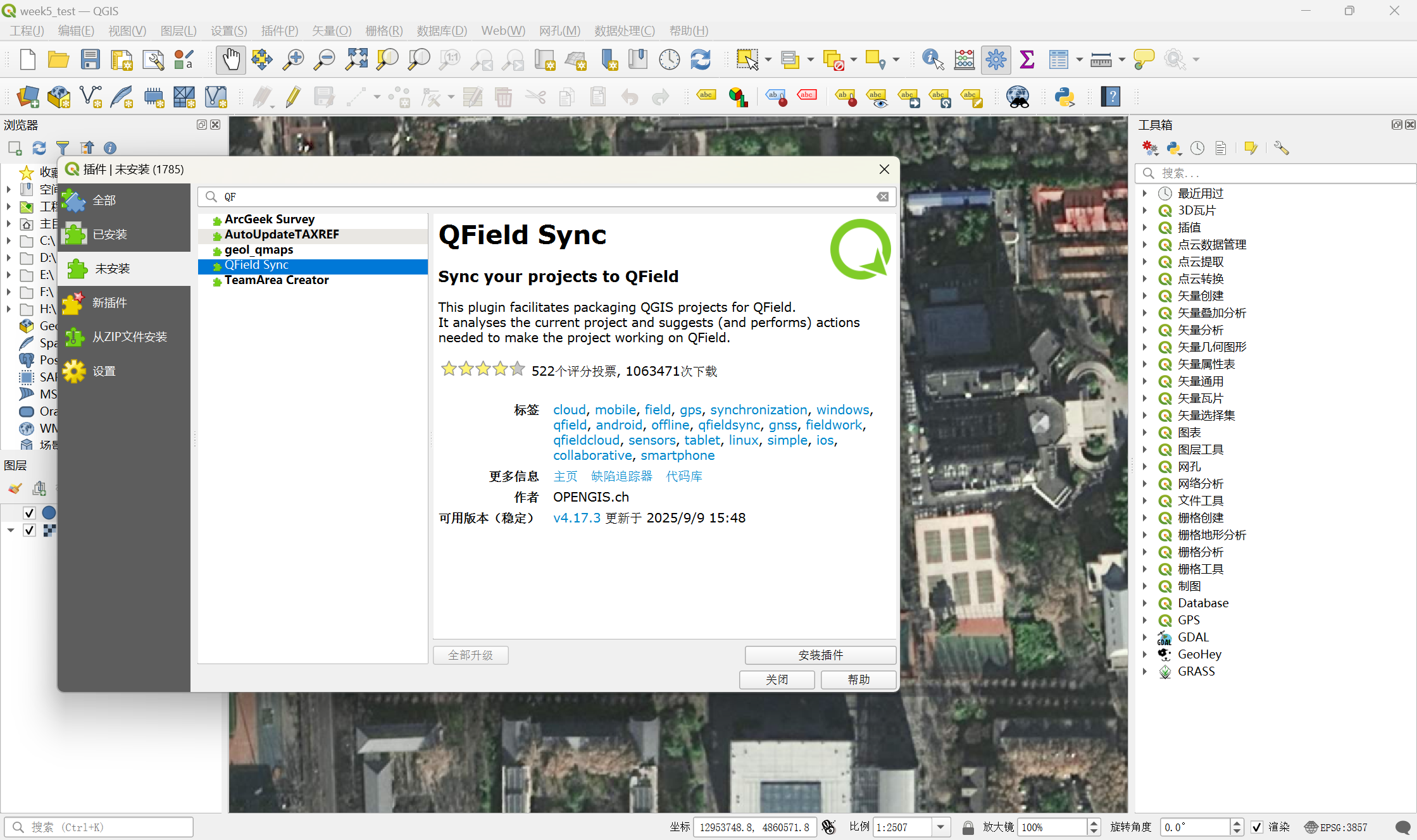The width and height of the screenshot is (1417, 840).
Task: Click the Zoom In magnifier icon
Action: tap(293, 59)
